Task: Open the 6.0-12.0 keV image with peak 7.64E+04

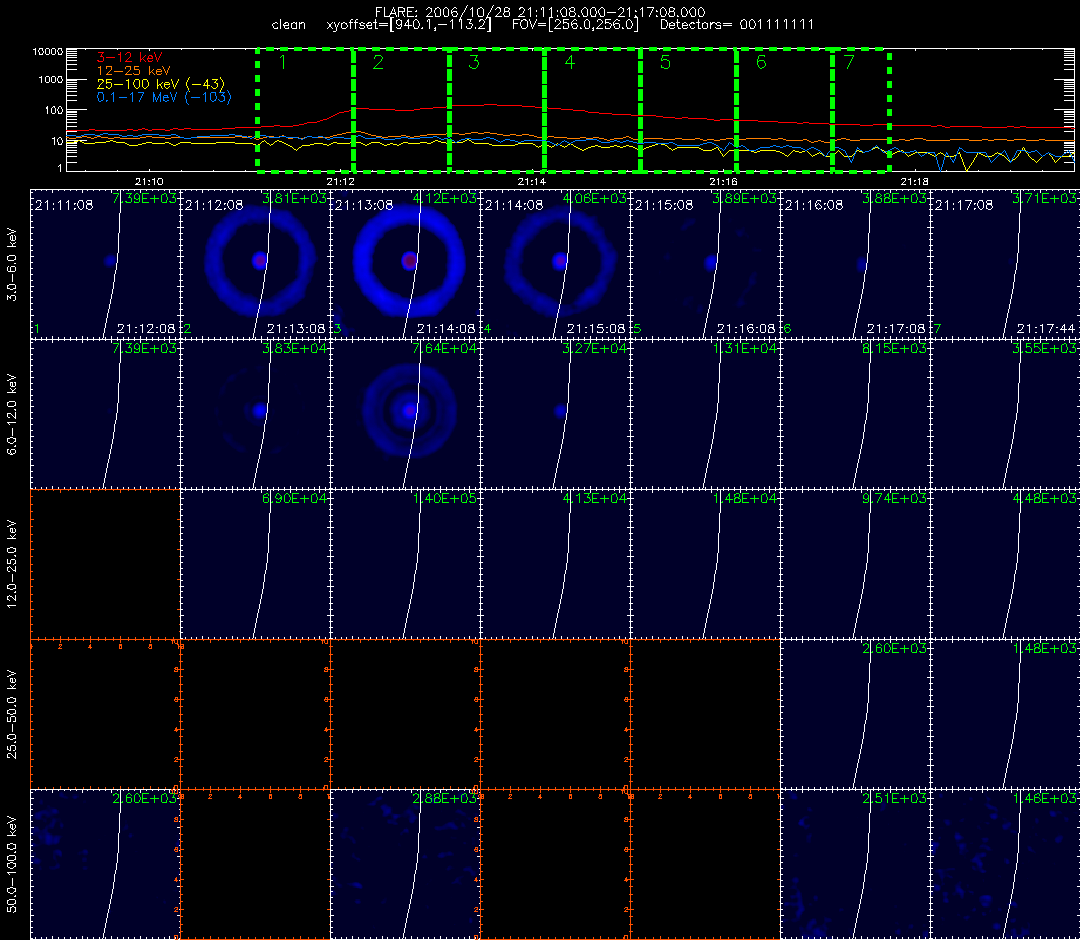Action: (406, 414)
